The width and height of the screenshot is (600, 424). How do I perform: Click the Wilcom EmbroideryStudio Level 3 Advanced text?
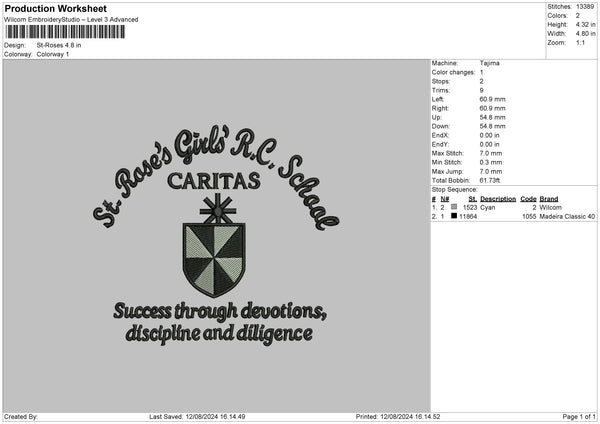pos(71,20)
